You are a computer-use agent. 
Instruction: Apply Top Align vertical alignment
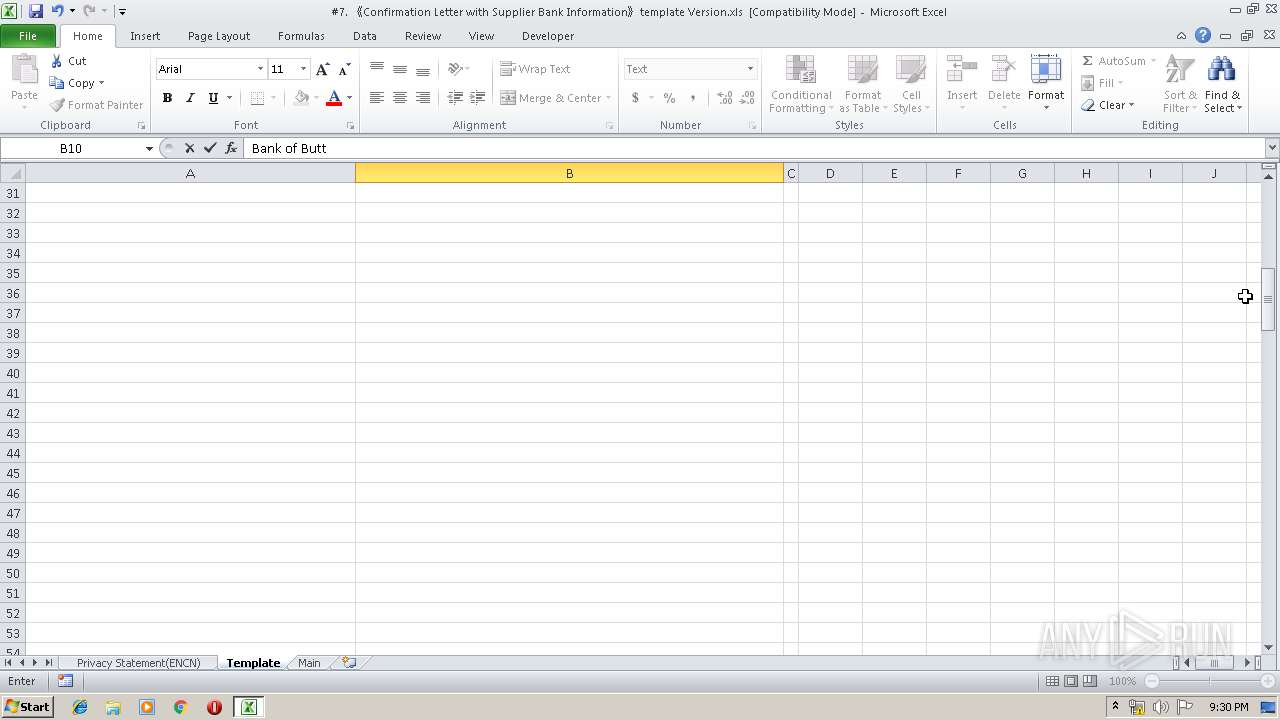377,69
